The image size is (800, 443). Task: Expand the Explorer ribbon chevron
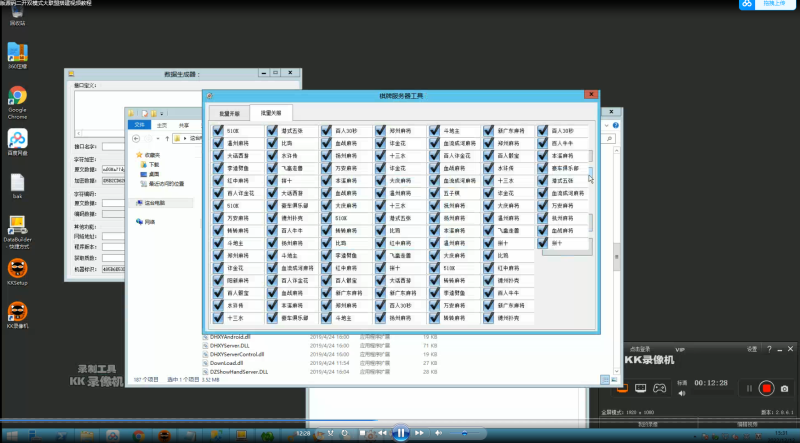coord(607,125)
